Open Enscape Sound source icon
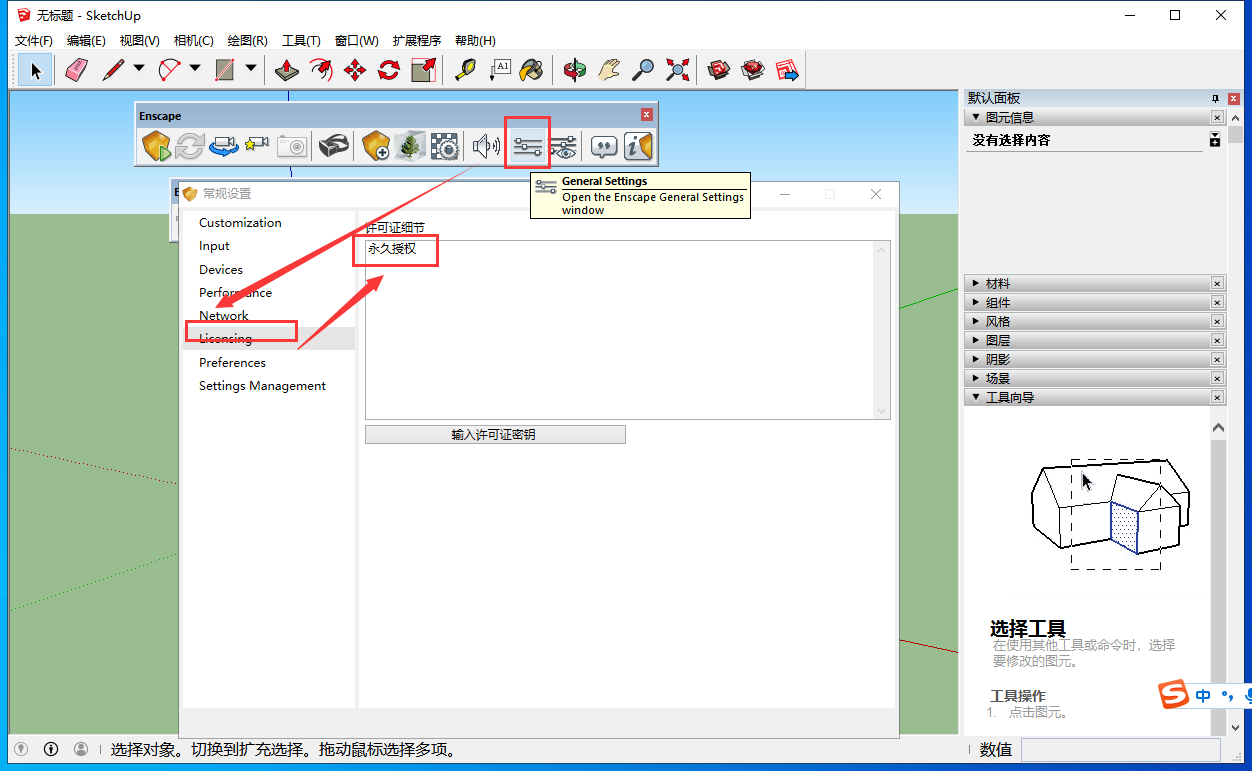The image size is (1252, 771). tap(487, 147)
